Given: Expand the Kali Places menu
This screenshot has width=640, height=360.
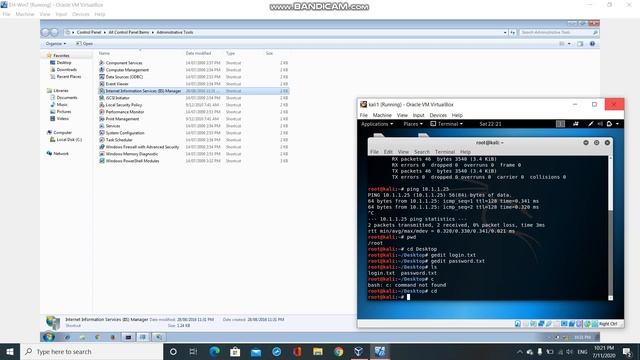Looking at the screenshot, I should [413, 124].
